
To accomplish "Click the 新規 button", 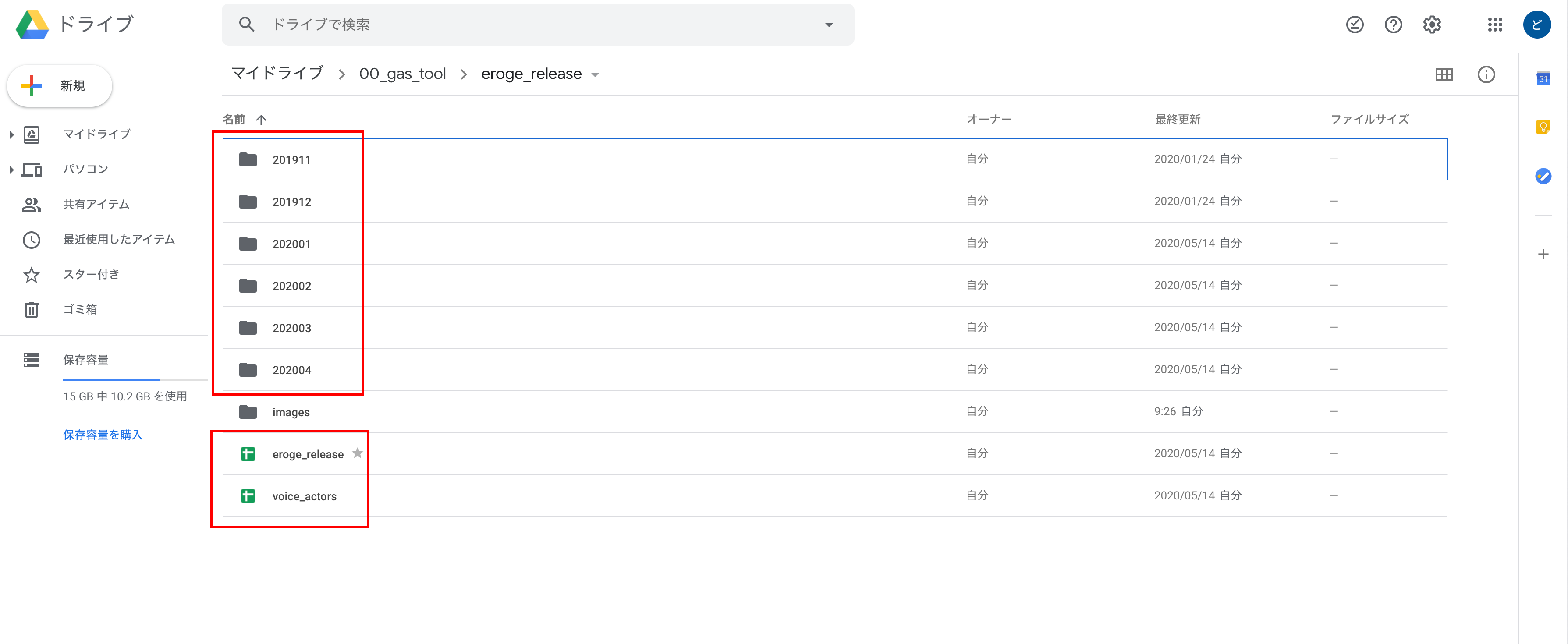I will point(60,86).
